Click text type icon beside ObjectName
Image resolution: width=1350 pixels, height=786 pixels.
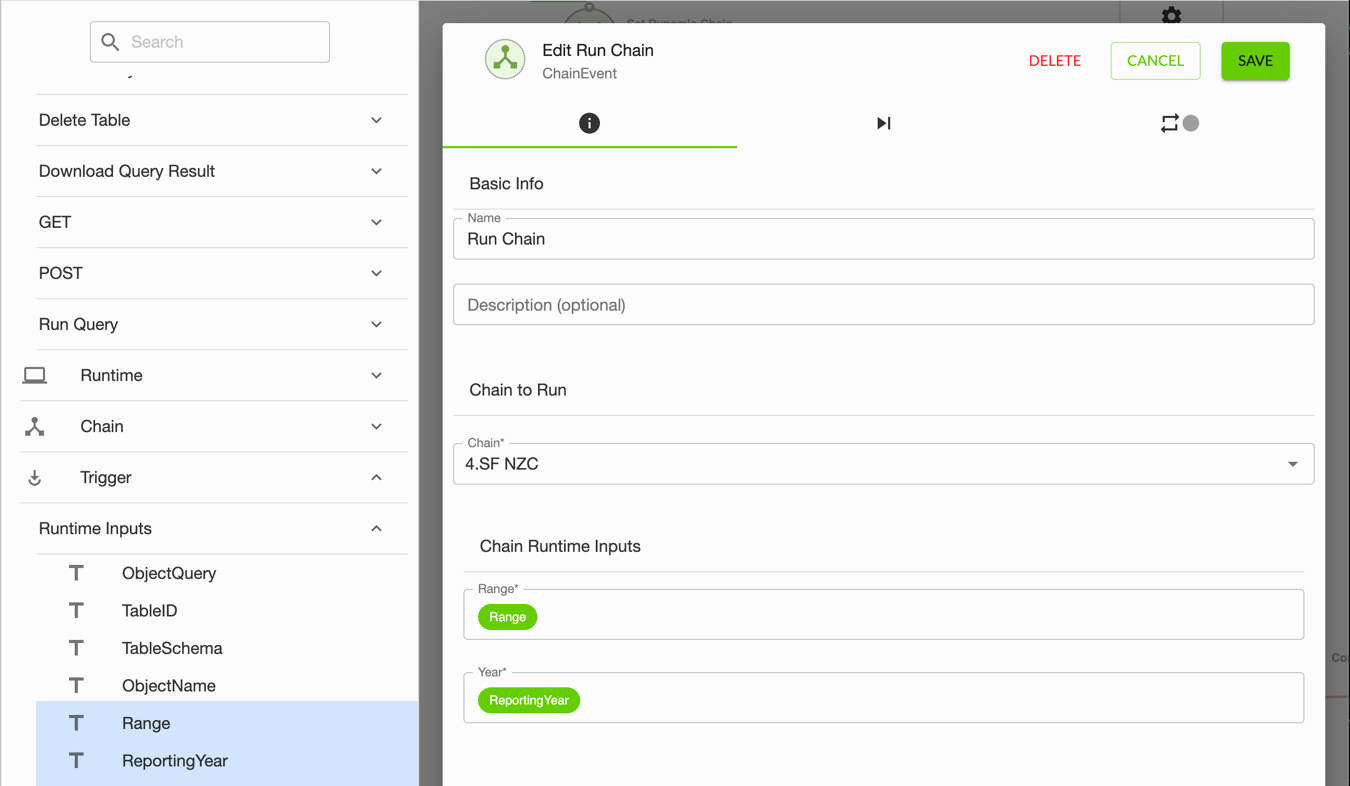[x=76, y=685]
